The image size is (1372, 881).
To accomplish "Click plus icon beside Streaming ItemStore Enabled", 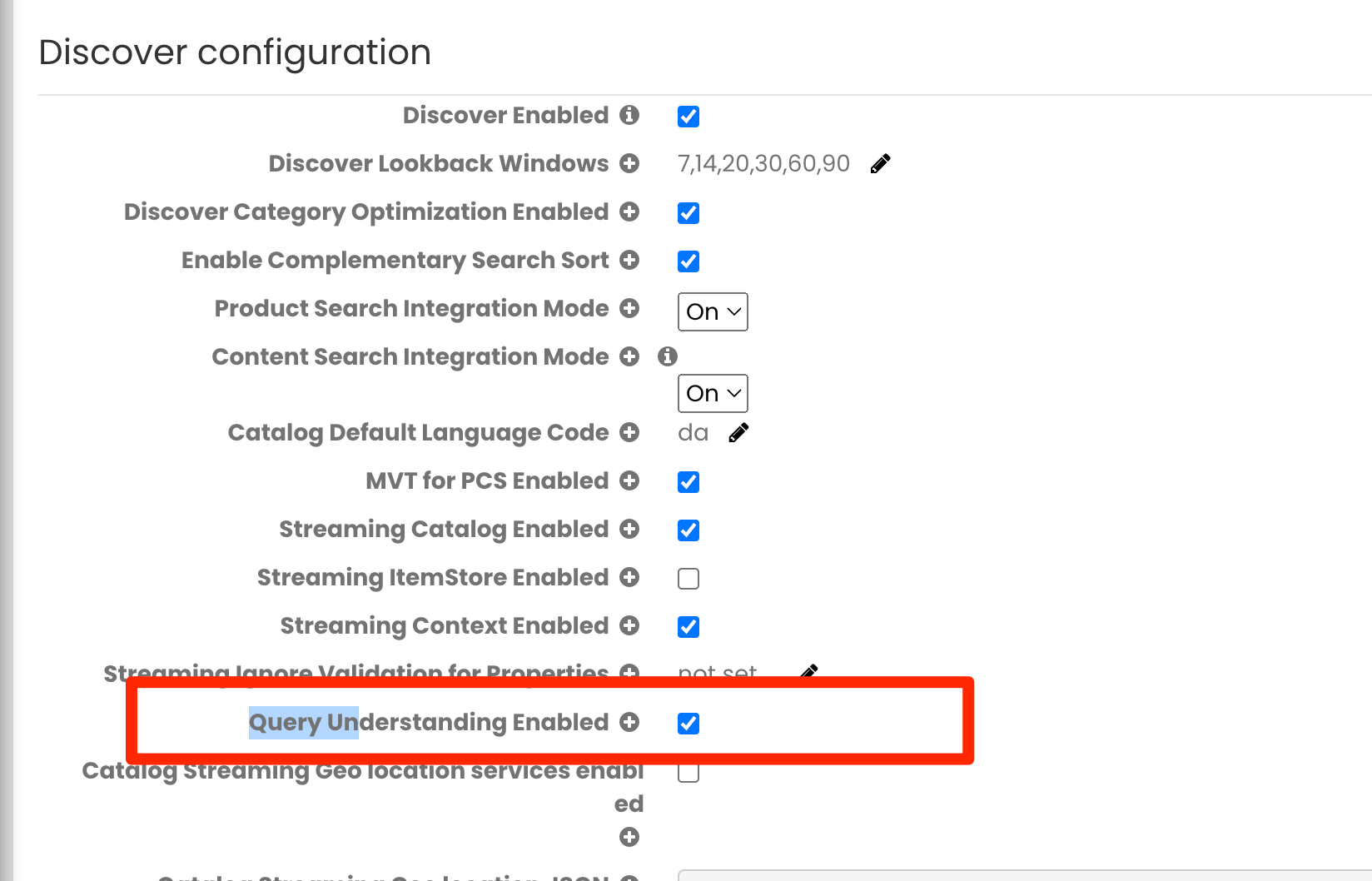I will point(629,577).
